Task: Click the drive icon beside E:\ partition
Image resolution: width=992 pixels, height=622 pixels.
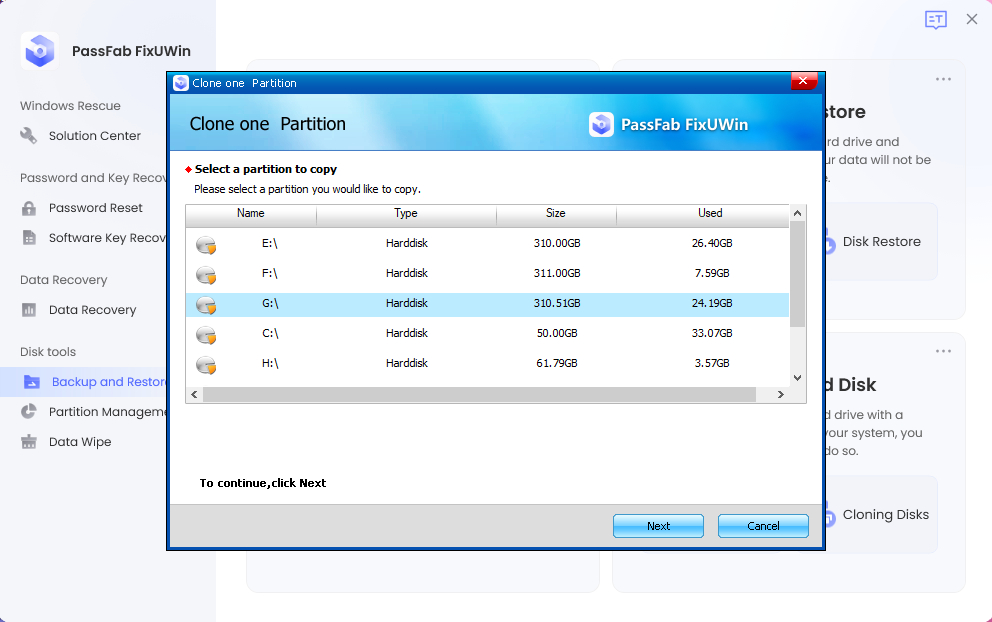Action: click(x=206, y=243)
